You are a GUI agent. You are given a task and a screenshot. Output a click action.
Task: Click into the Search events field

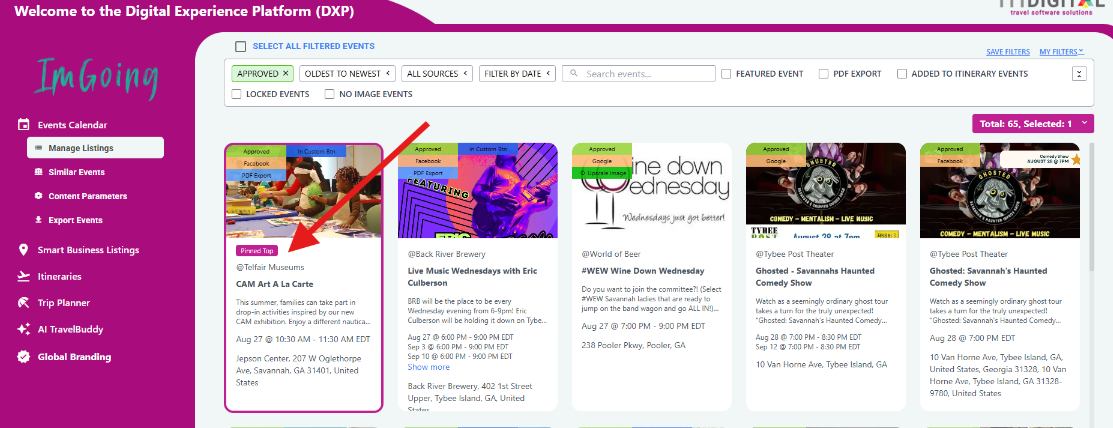639,74
